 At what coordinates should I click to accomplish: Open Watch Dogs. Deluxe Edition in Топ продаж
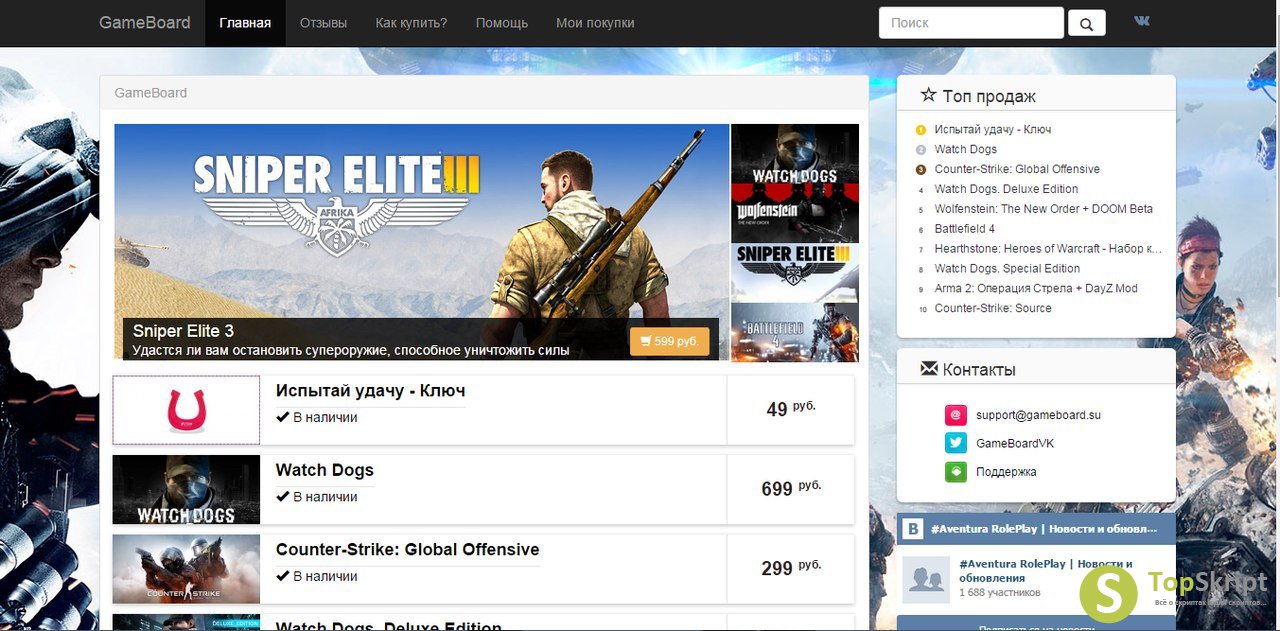pos(1007,189)
